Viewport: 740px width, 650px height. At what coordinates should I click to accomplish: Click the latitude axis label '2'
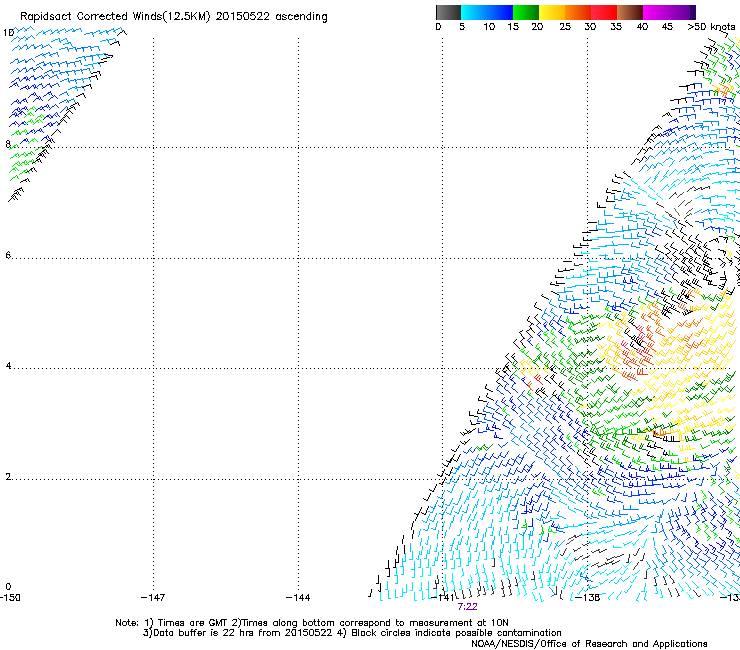tap(8, 477)
